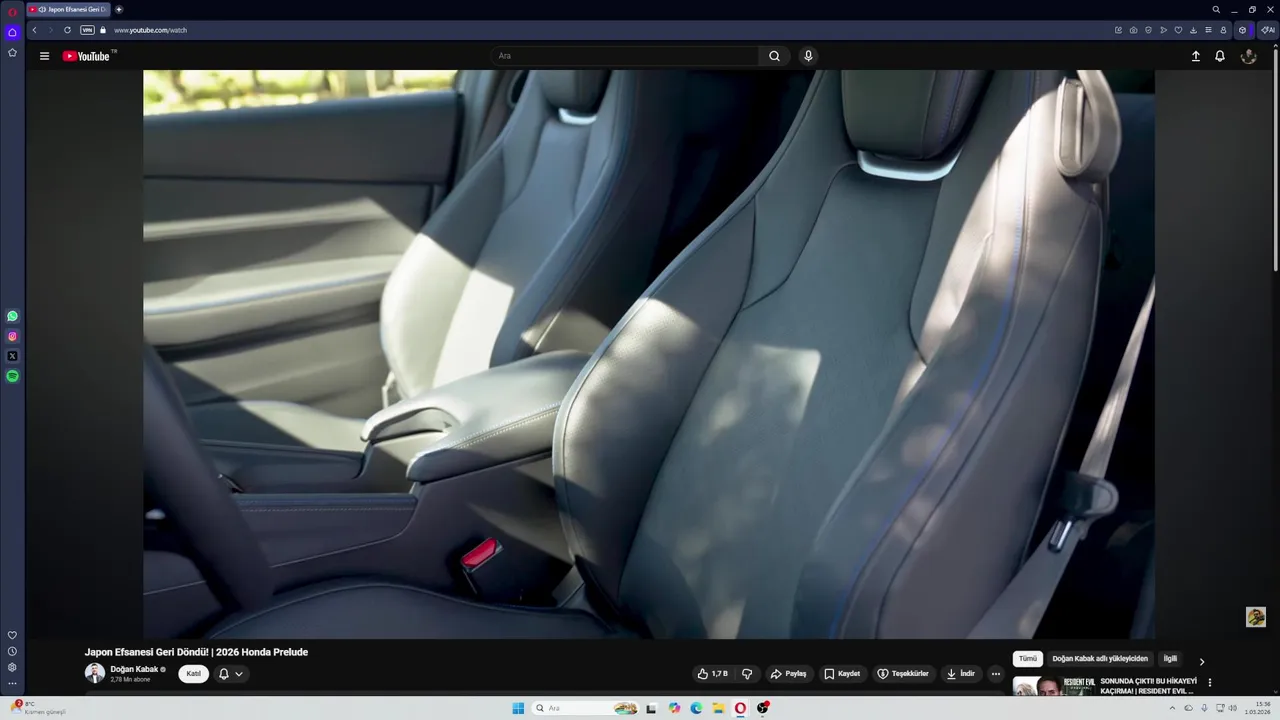Dislike the video
The height and width of the screenshot is (720, 1280).
pyautogui.click(x=747, y=674)
